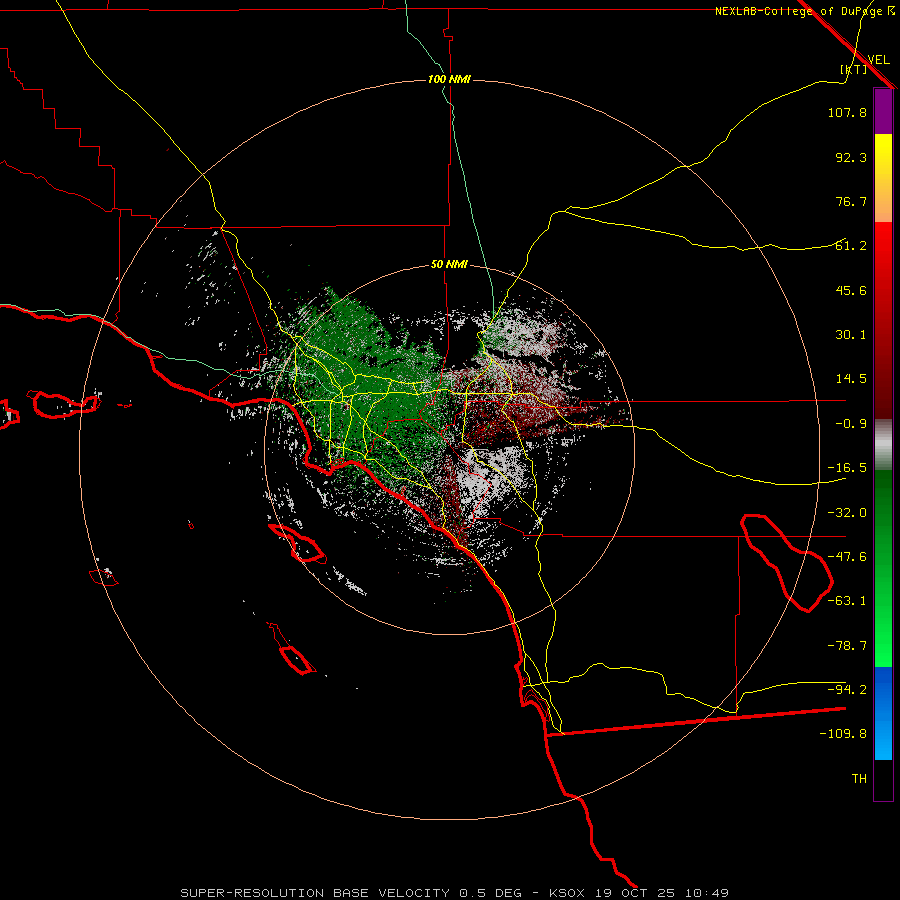Click the yellow-orange segment of color bar

coord(883,178)
